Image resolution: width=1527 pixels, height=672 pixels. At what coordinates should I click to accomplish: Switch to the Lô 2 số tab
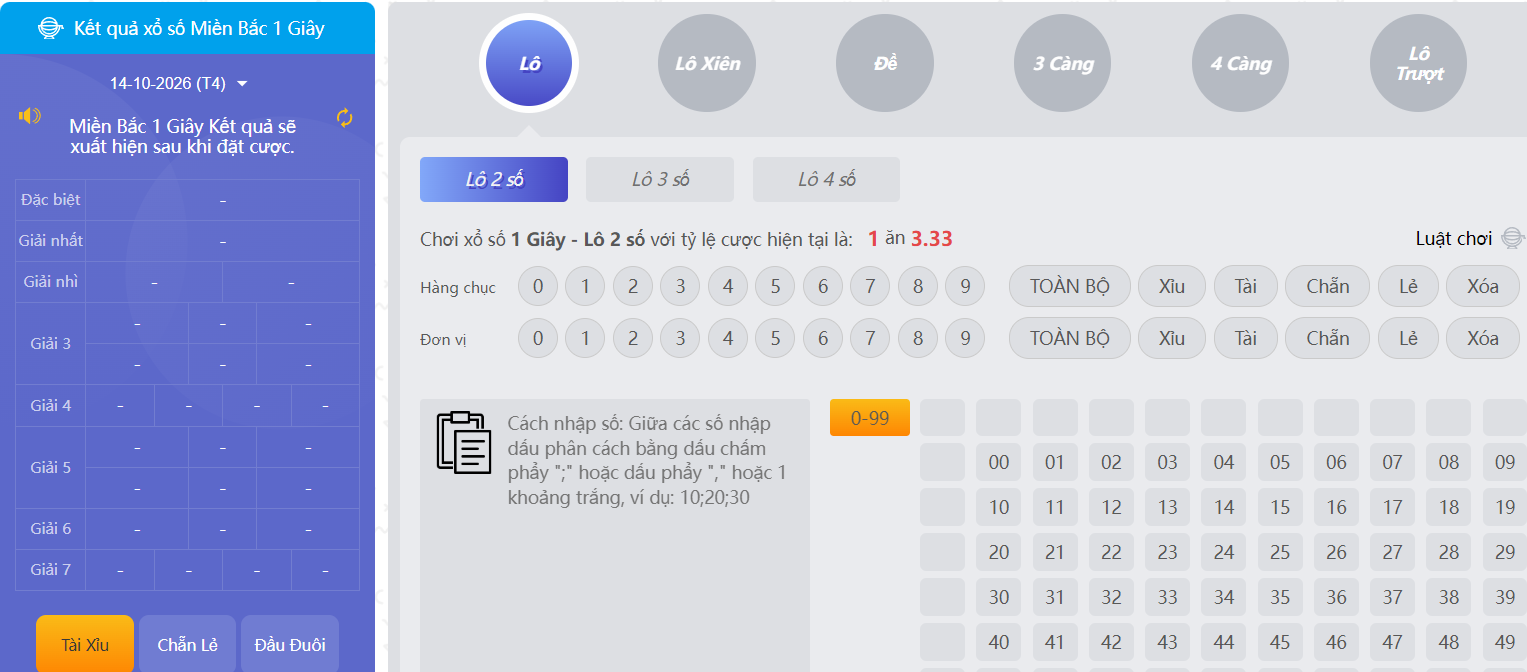pos(494,180)
